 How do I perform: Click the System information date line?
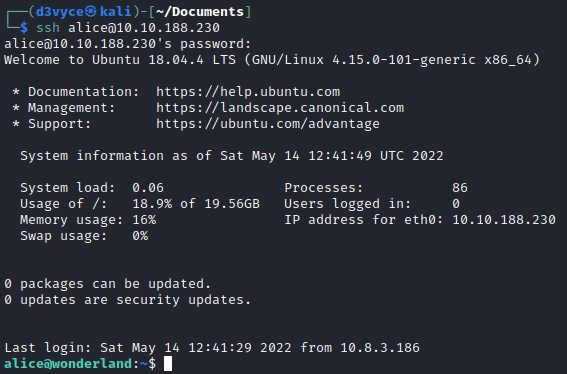231,156
